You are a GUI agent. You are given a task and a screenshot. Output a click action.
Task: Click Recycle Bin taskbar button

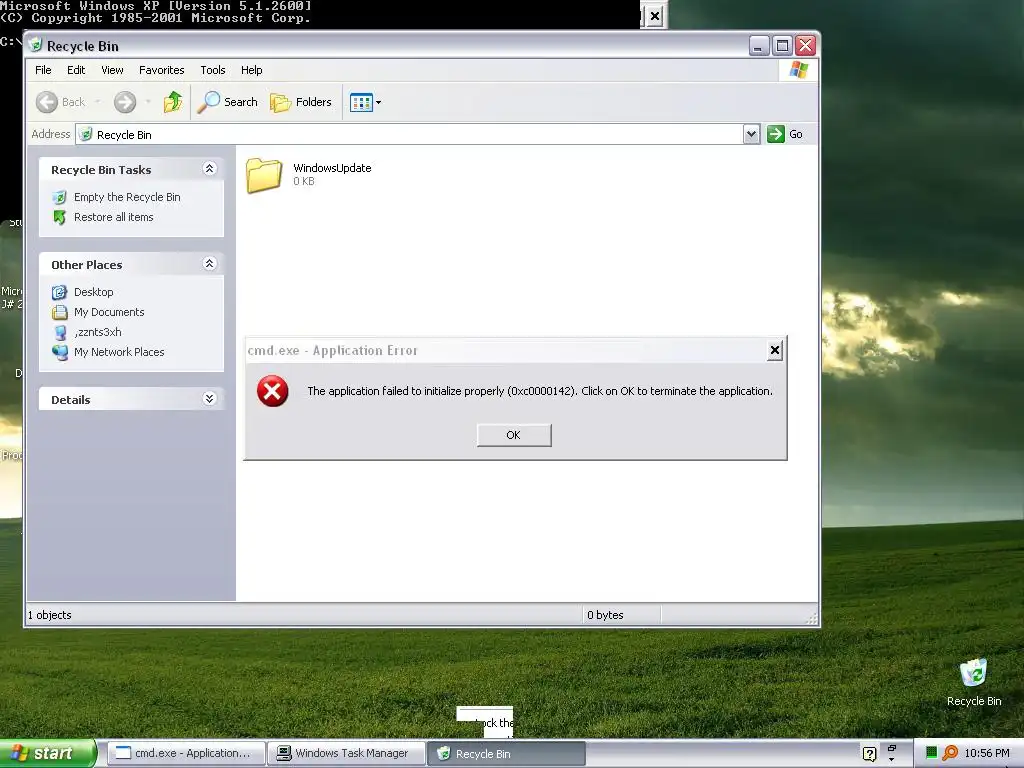click(506, 754)
